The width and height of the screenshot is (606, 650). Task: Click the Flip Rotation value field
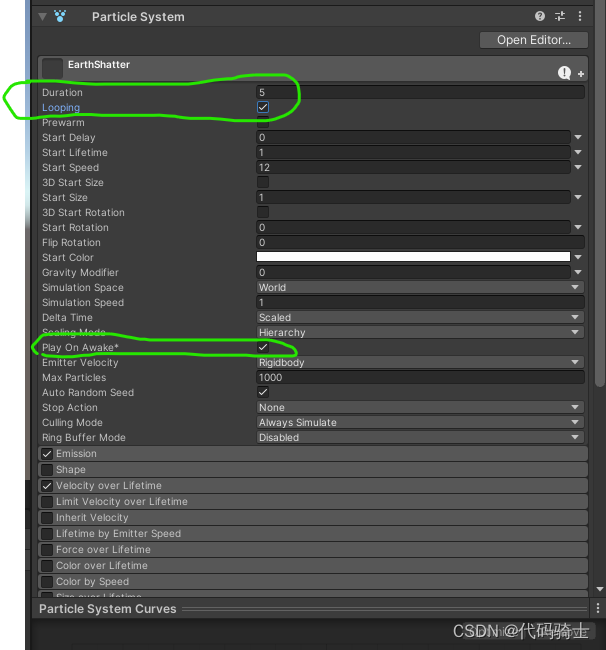pos(420,242)
